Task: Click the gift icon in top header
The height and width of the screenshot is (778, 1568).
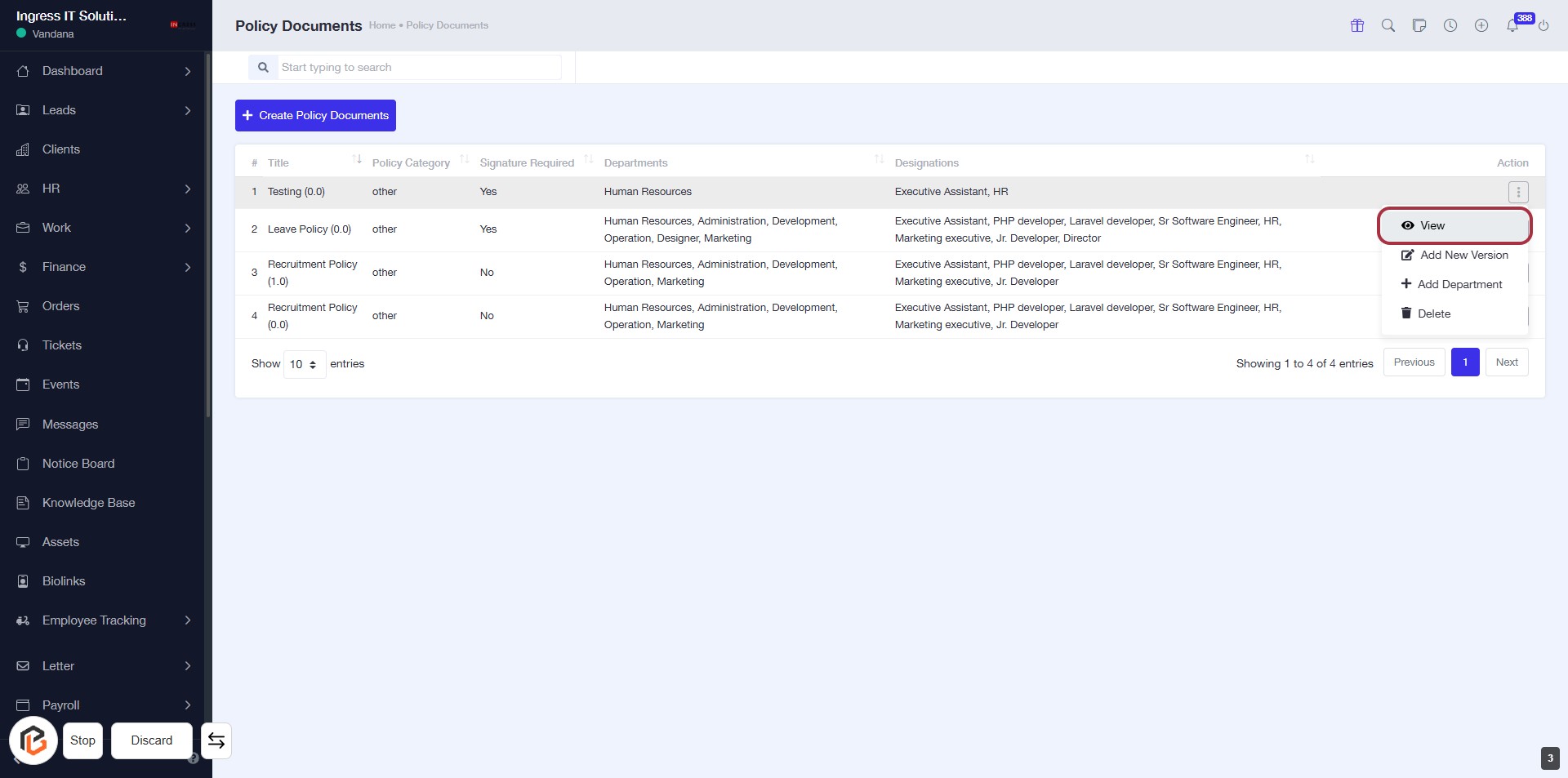Action: tap(1357, 25)
